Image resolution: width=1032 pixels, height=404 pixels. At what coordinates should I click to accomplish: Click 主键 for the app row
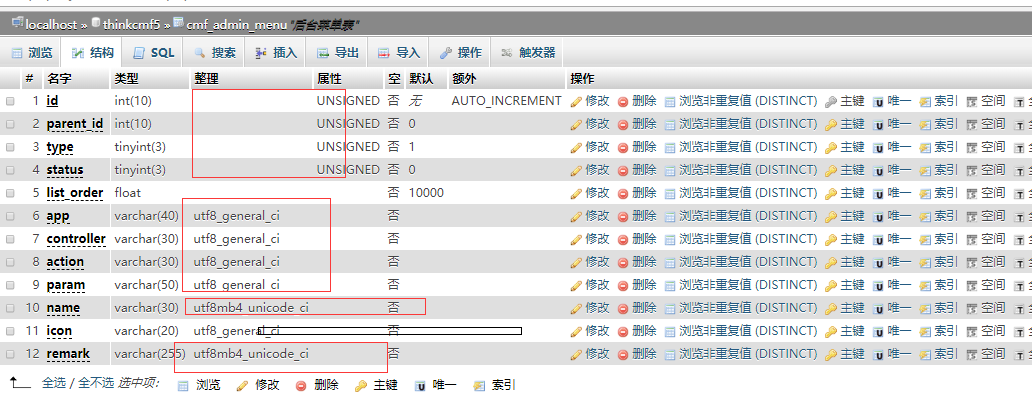tap(852, 216)
